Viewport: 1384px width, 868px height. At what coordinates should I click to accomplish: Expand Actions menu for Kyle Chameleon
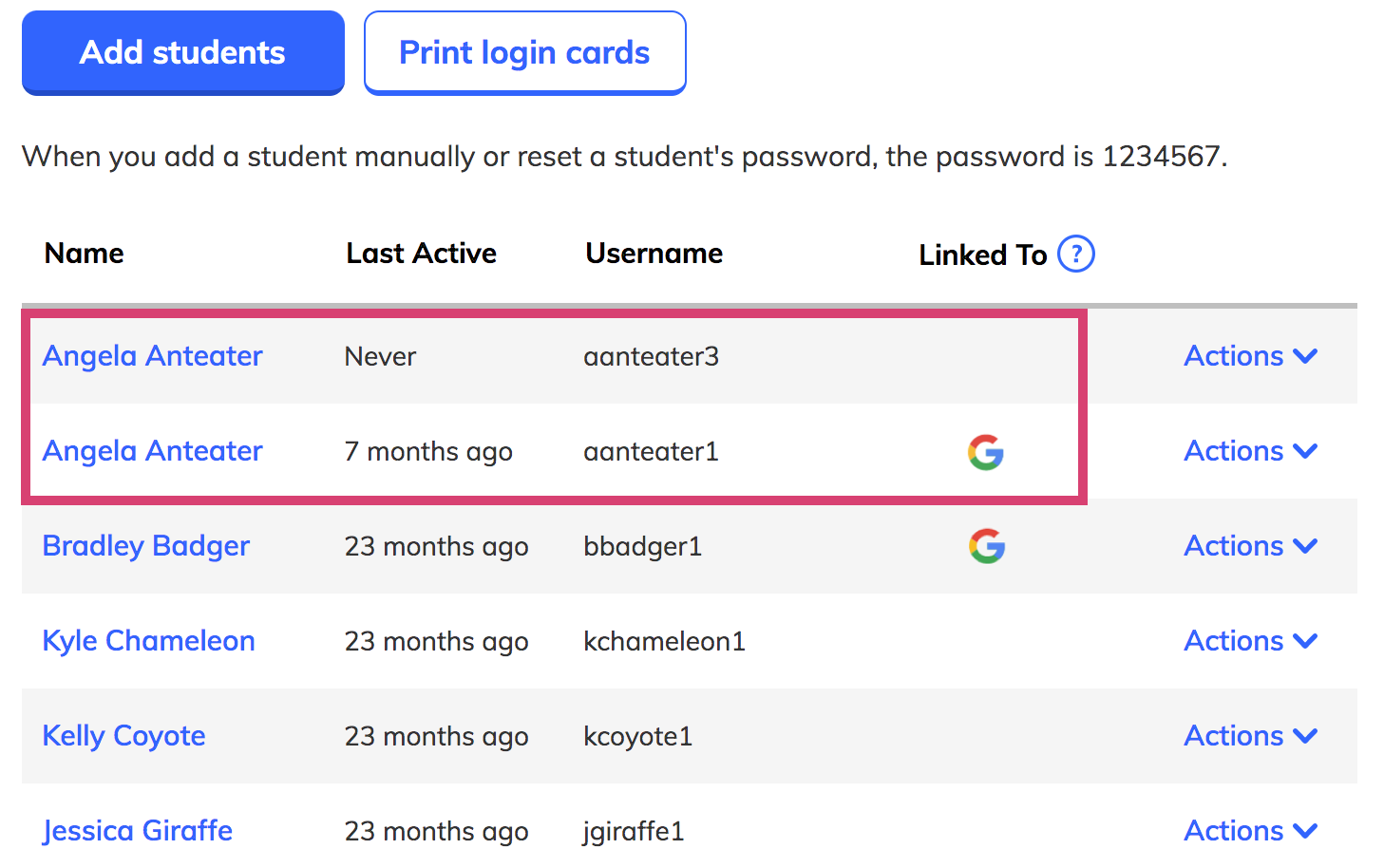(1250, 641)
